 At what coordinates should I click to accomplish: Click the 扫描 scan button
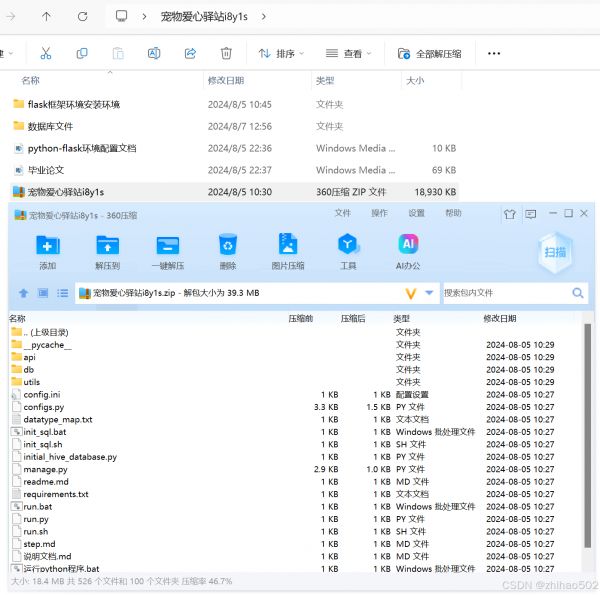555,252
